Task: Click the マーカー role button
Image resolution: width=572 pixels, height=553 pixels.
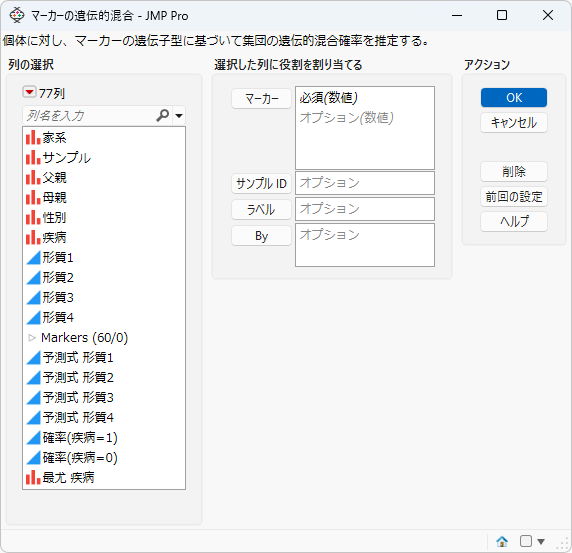Action: click(x=261, y=98)
